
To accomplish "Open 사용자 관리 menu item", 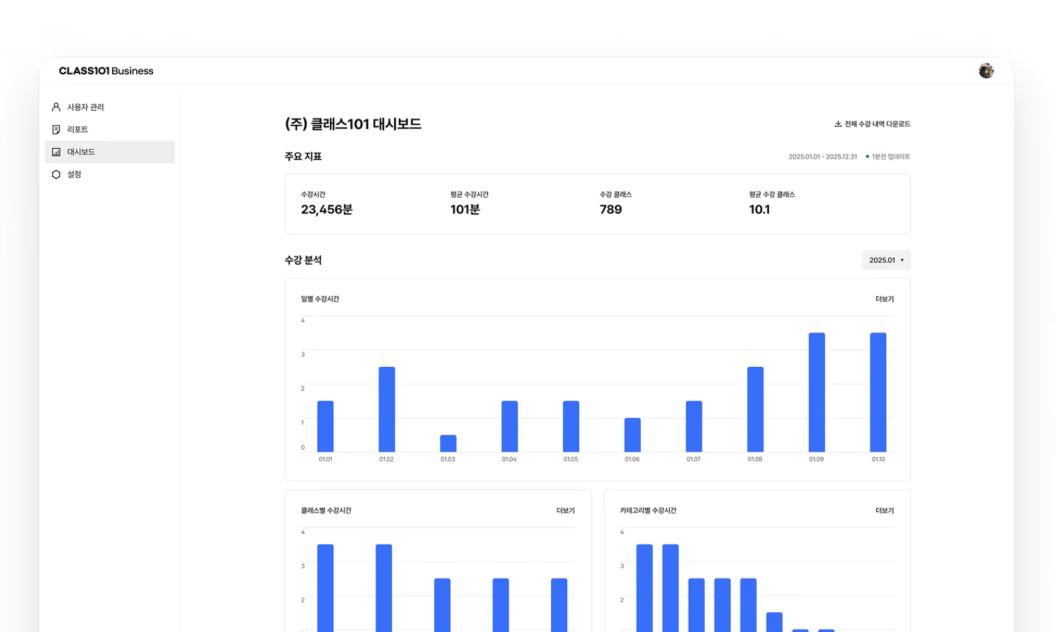I will click(110, 107).
